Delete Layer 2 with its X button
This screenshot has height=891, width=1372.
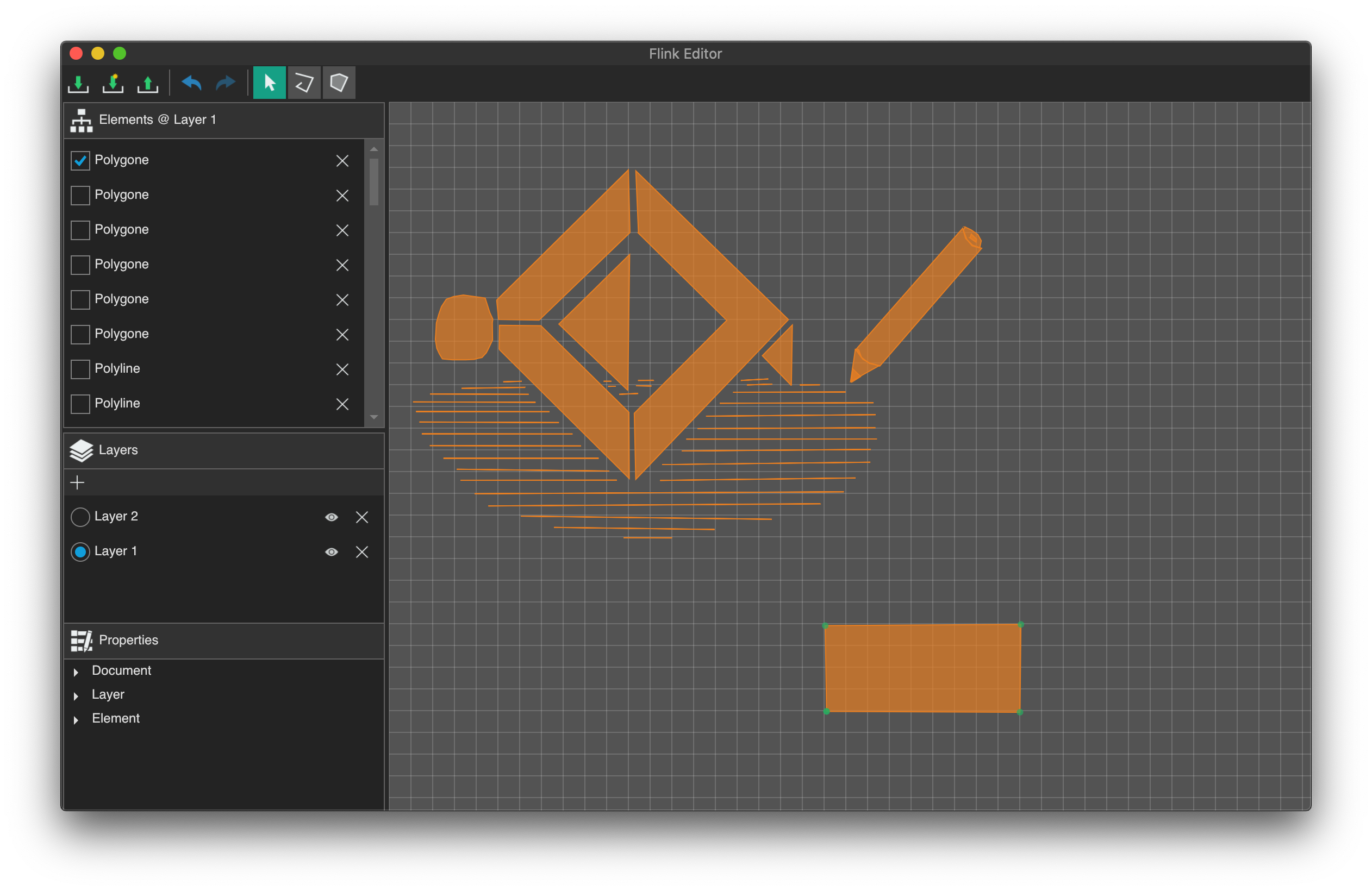(x=362, y=517)
